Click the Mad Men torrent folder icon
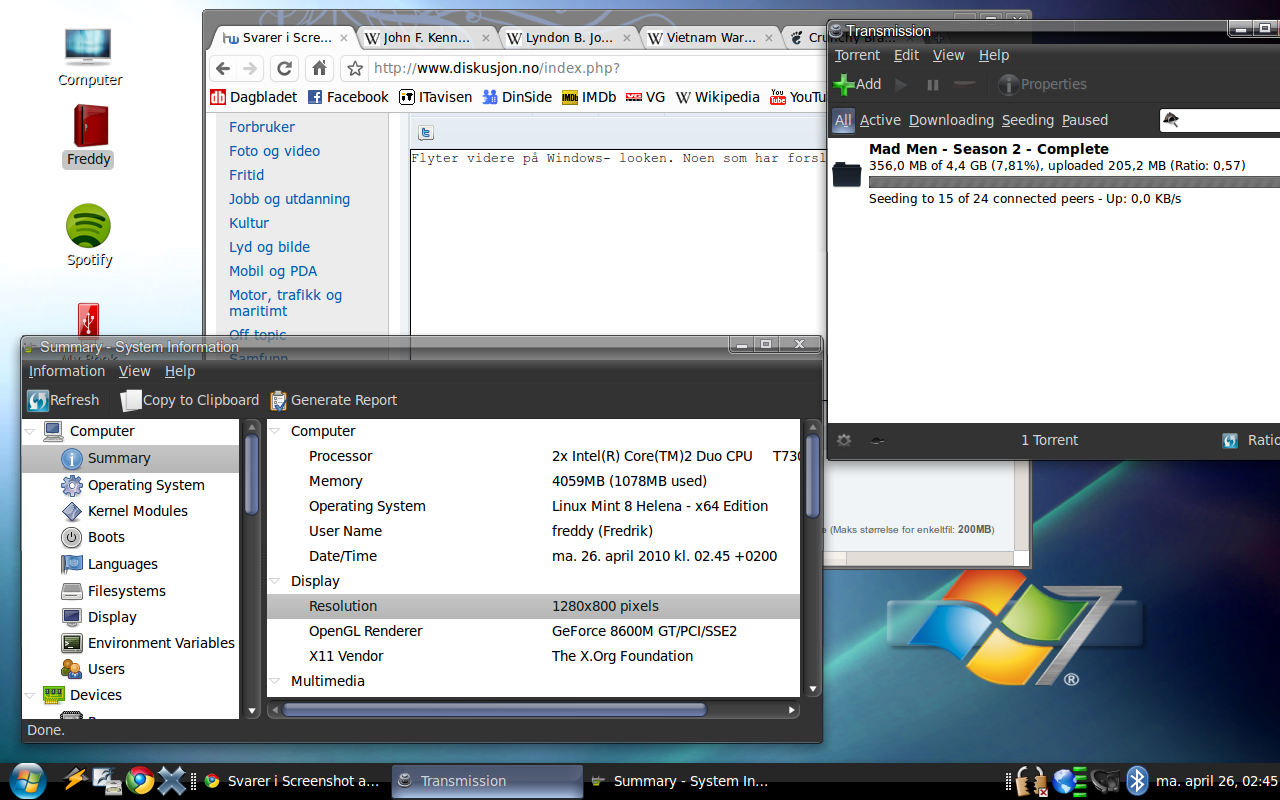The height and width of the screenshot is (800, 1280). 846,174
